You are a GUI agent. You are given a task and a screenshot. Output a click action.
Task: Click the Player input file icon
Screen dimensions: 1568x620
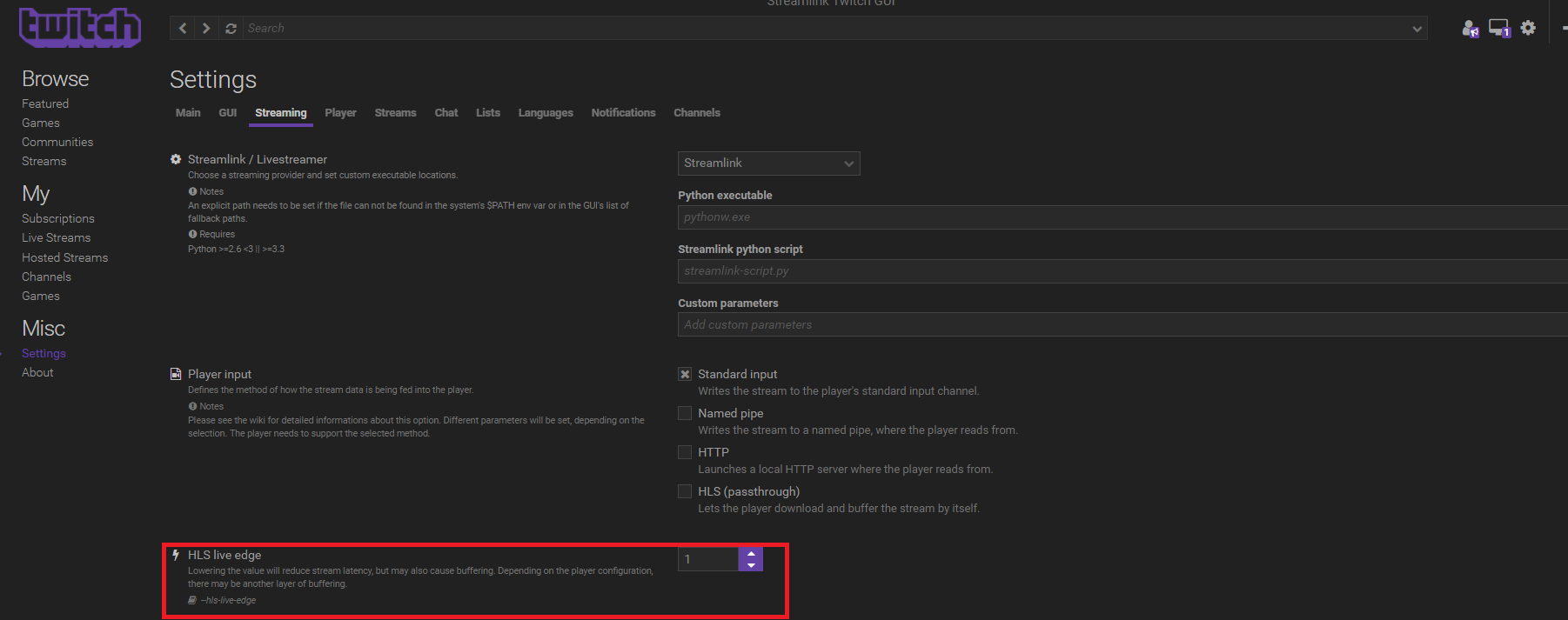pyautogui.click(x=176, y=374)
